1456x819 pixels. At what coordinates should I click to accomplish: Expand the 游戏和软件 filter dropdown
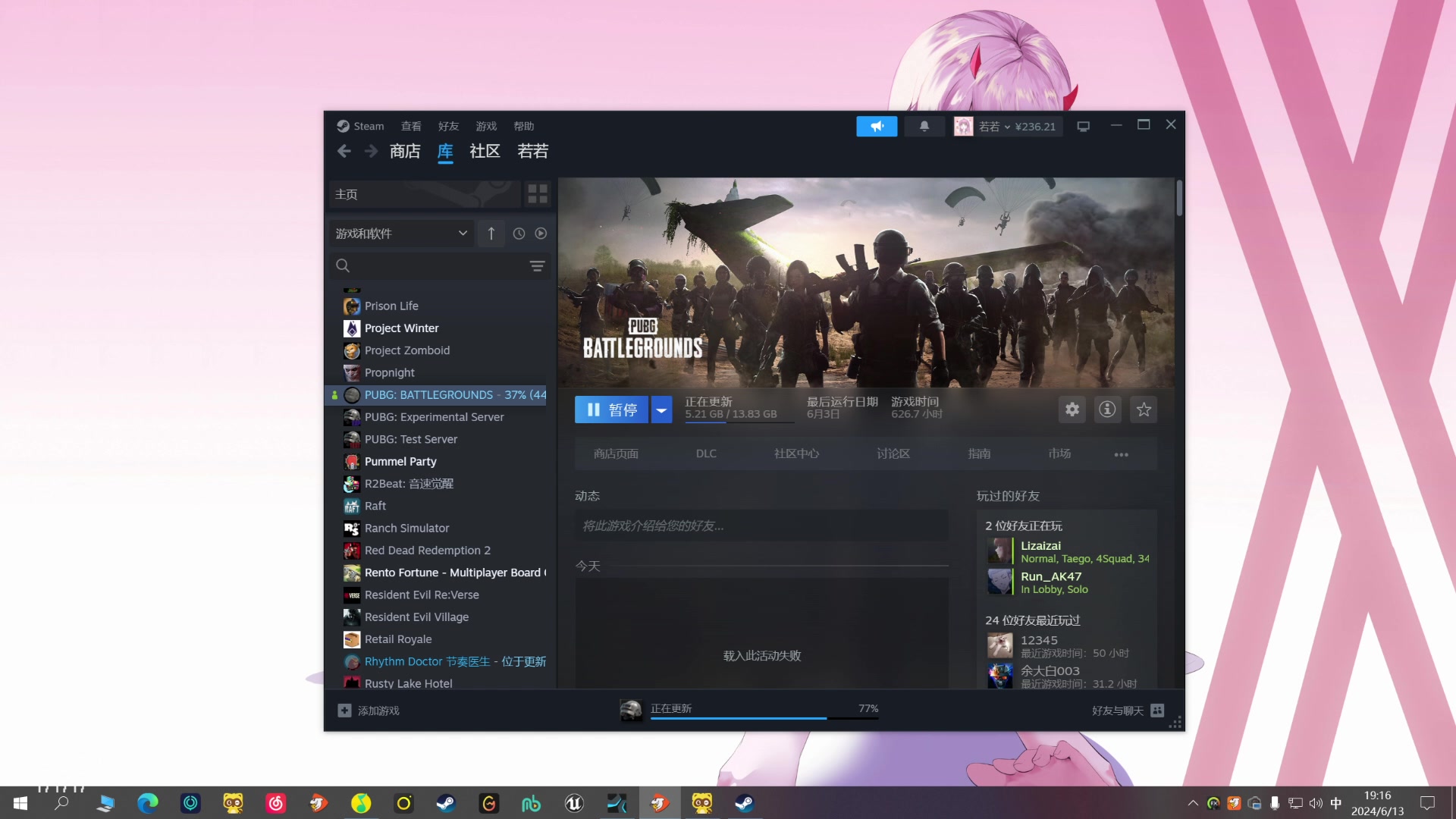(401, 234)
